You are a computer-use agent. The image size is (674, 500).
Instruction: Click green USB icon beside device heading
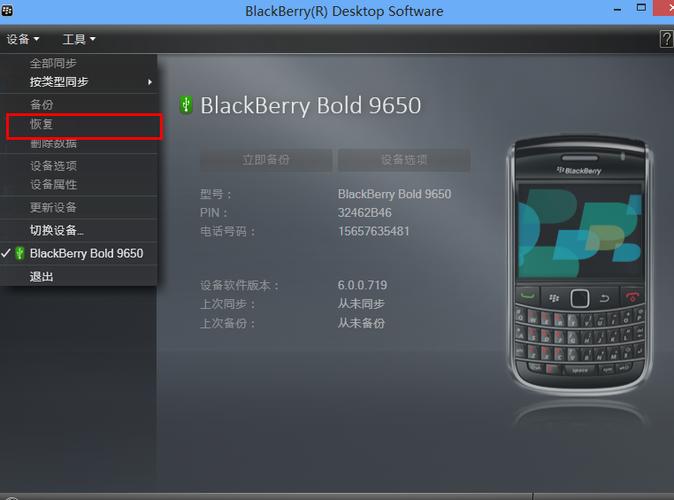[186, 105]
